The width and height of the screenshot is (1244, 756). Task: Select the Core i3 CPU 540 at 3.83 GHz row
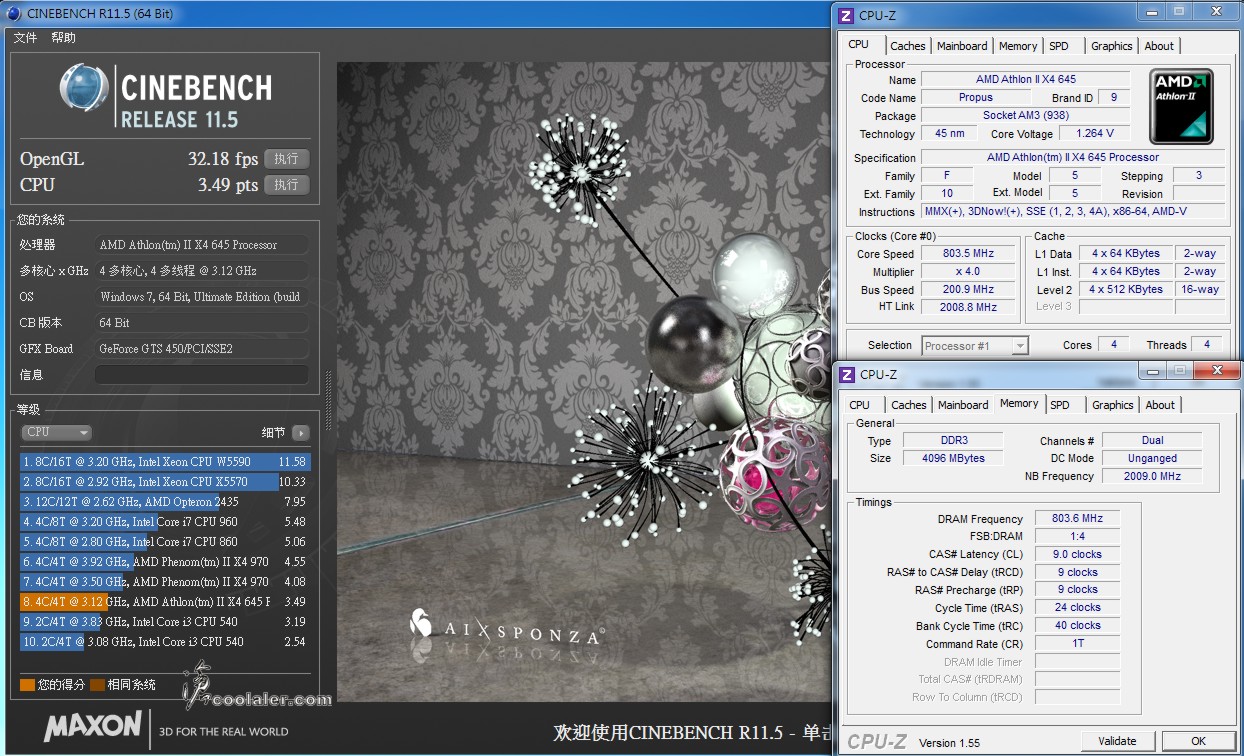tap(165, 622)
